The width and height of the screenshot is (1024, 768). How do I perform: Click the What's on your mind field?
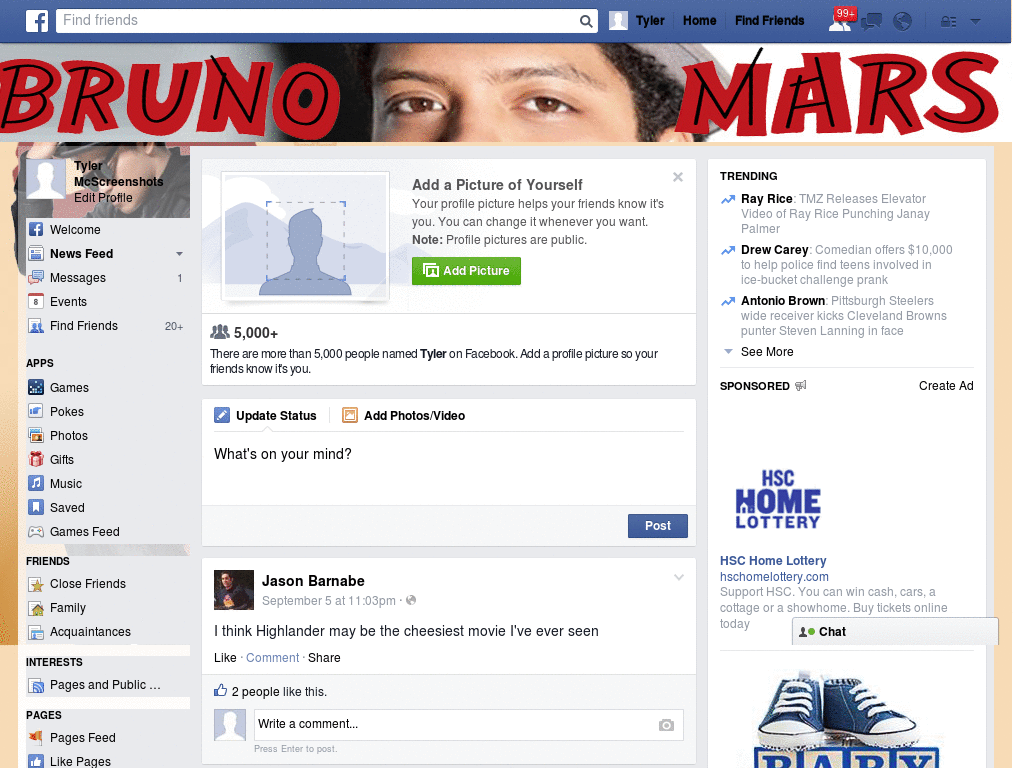[449, 469]
